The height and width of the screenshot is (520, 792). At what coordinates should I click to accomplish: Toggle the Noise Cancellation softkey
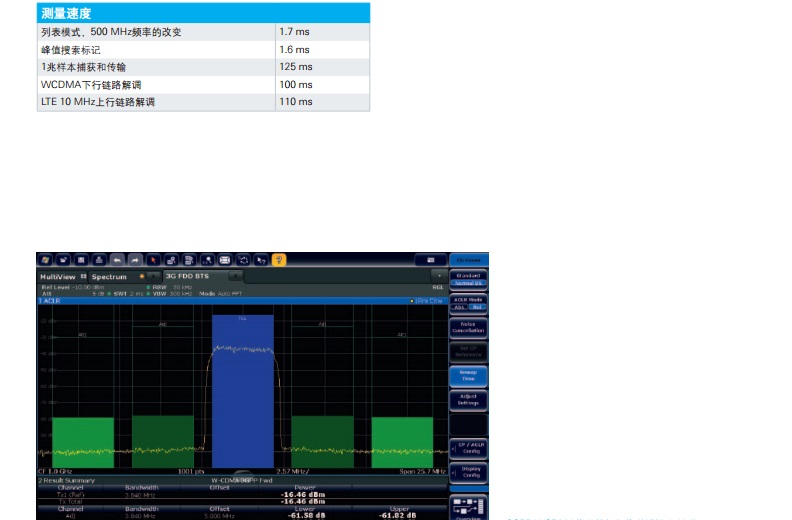click(x=468, y=327)
